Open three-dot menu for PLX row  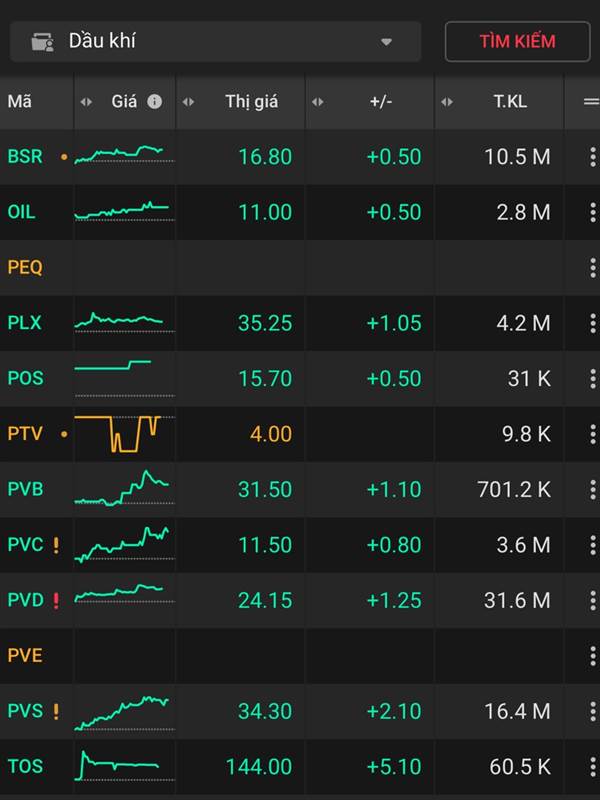[592, 323]
